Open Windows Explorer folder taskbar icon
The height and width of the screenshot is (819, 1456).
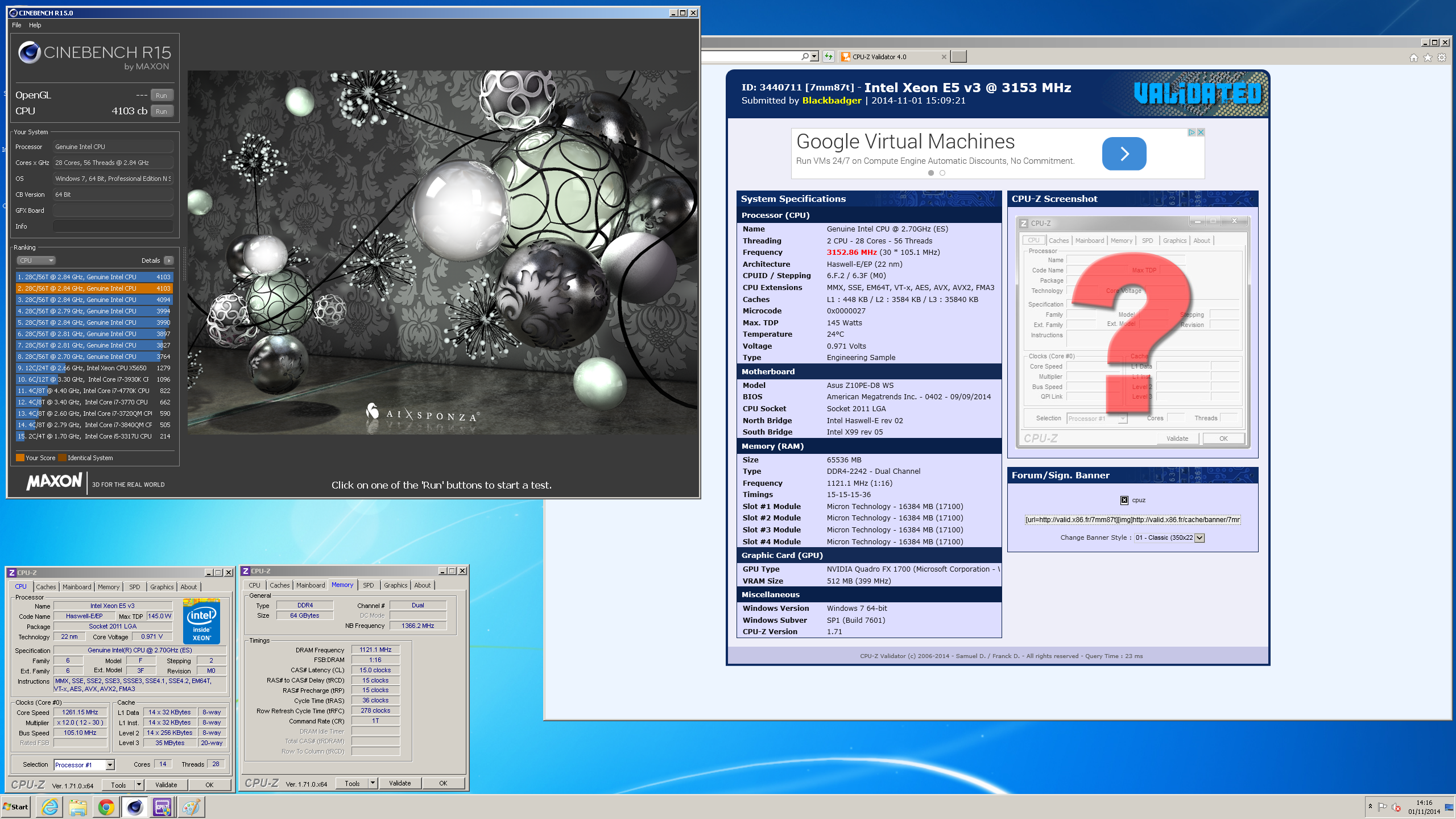click(x=78, y=806)
